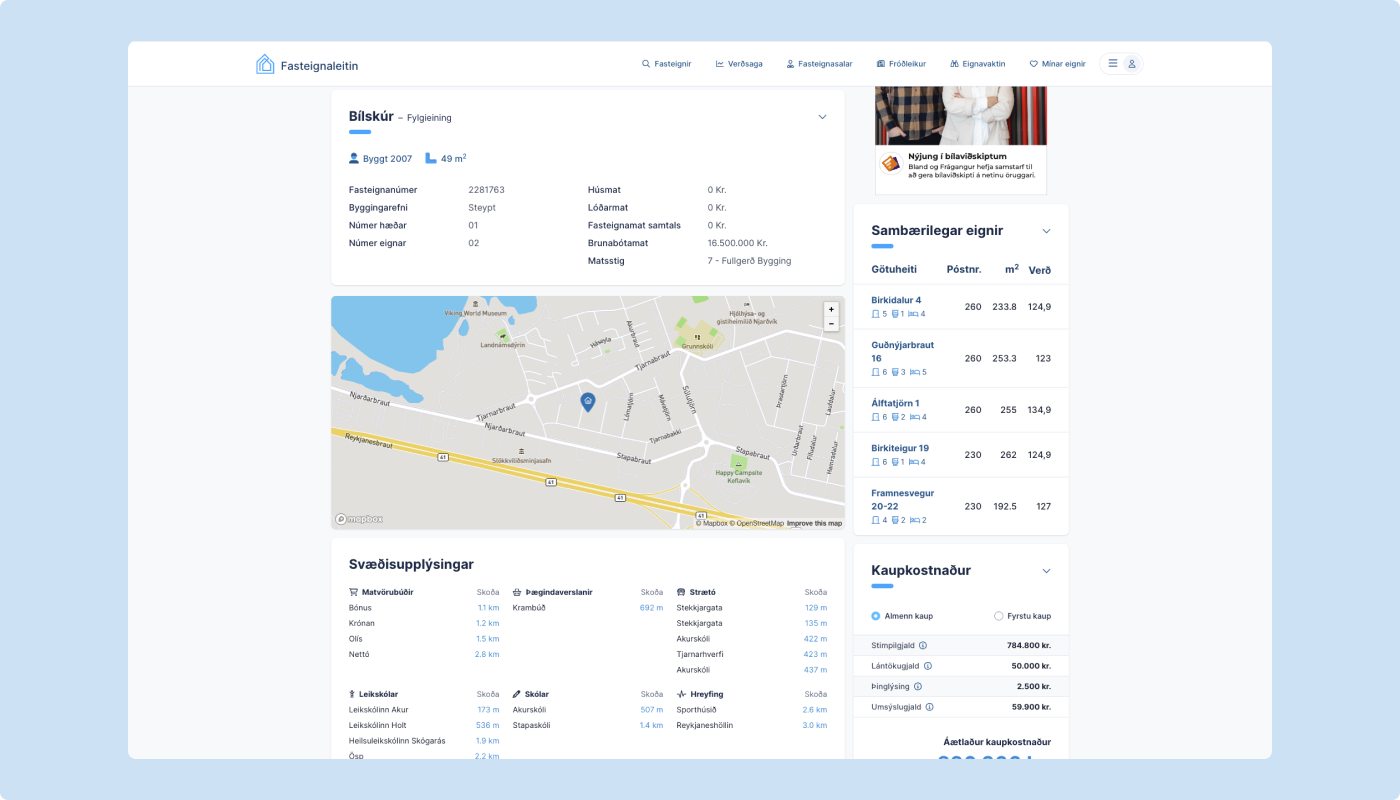
Task: Show info for Lántökugjald
Action: (928, 666)
